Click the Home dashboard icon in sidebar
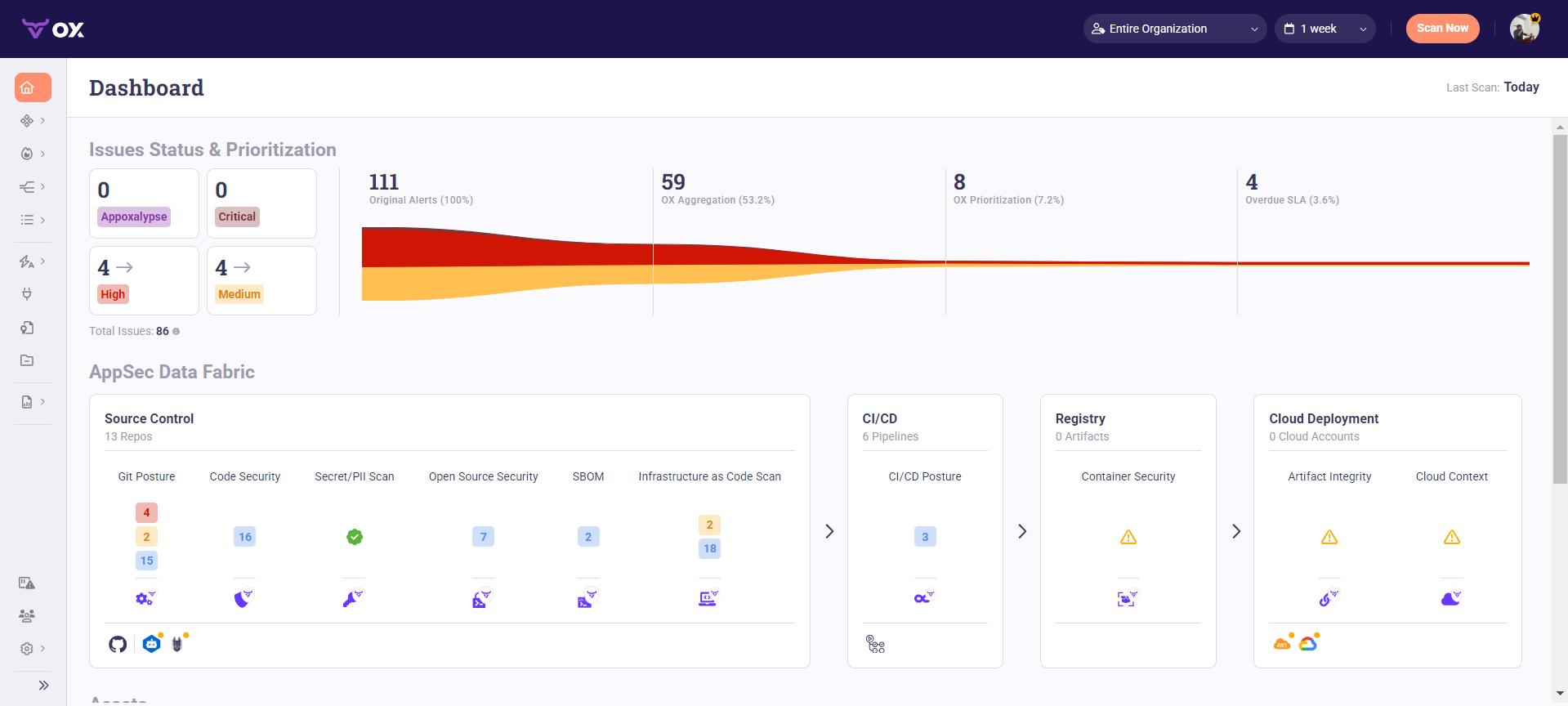The image size is (1568, 706). point(33,87)
